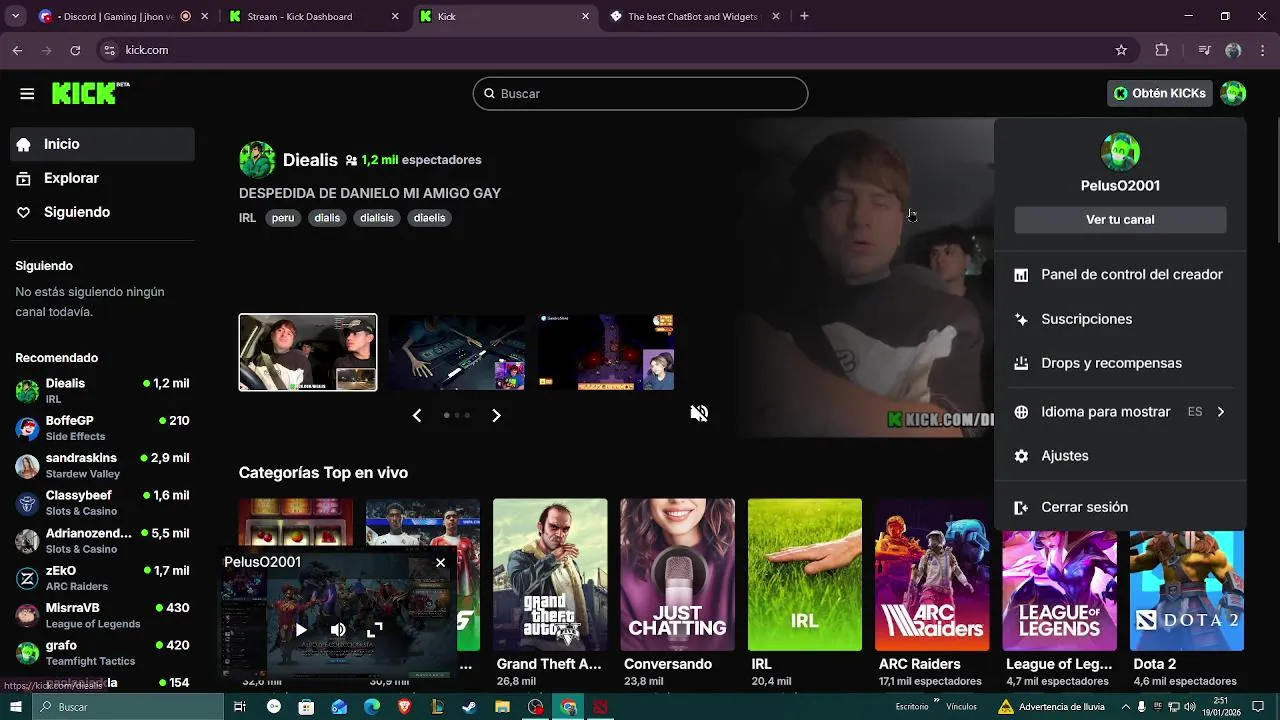1280x720 pixels.
Task: Open recommended channel Classybeef
Action: coord(103,503)
